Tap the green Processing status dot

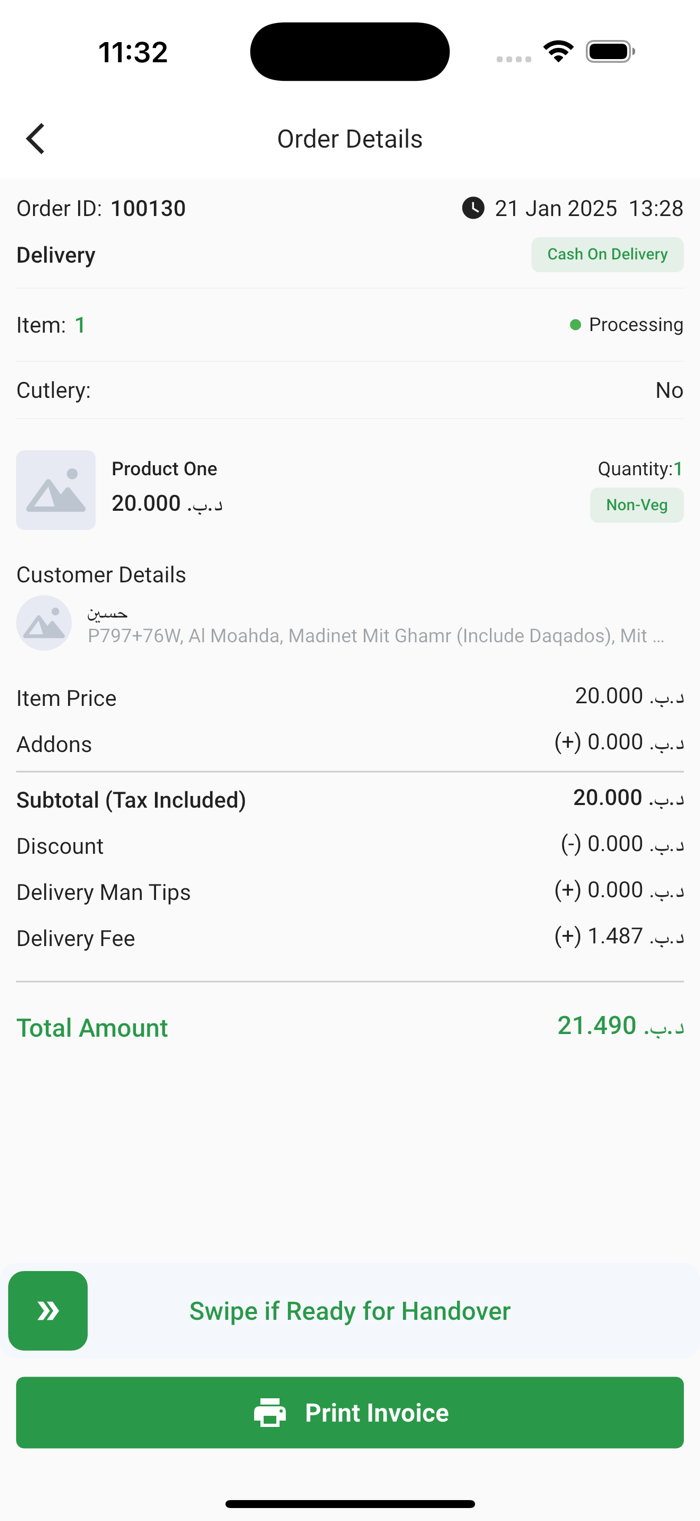(575, 325)
